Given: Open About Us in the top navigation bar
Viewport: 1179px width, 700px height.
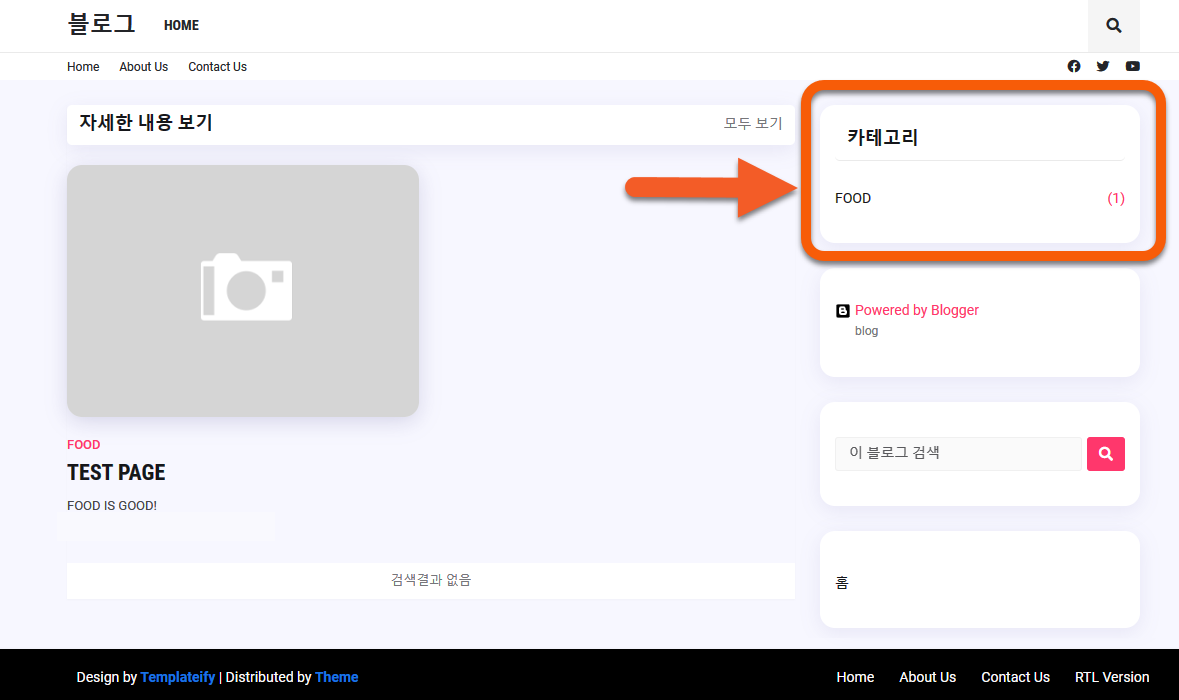Looking at the screenshot, I should 144,67.
